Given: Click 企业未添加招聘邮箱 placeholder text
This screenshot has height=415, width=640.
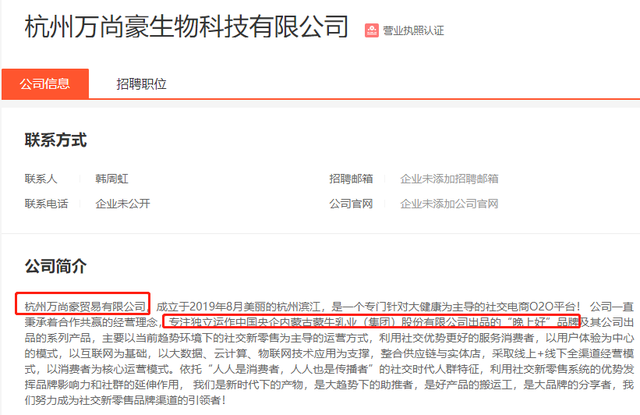Looking at the screenshot, I should (x=449, y=179).
